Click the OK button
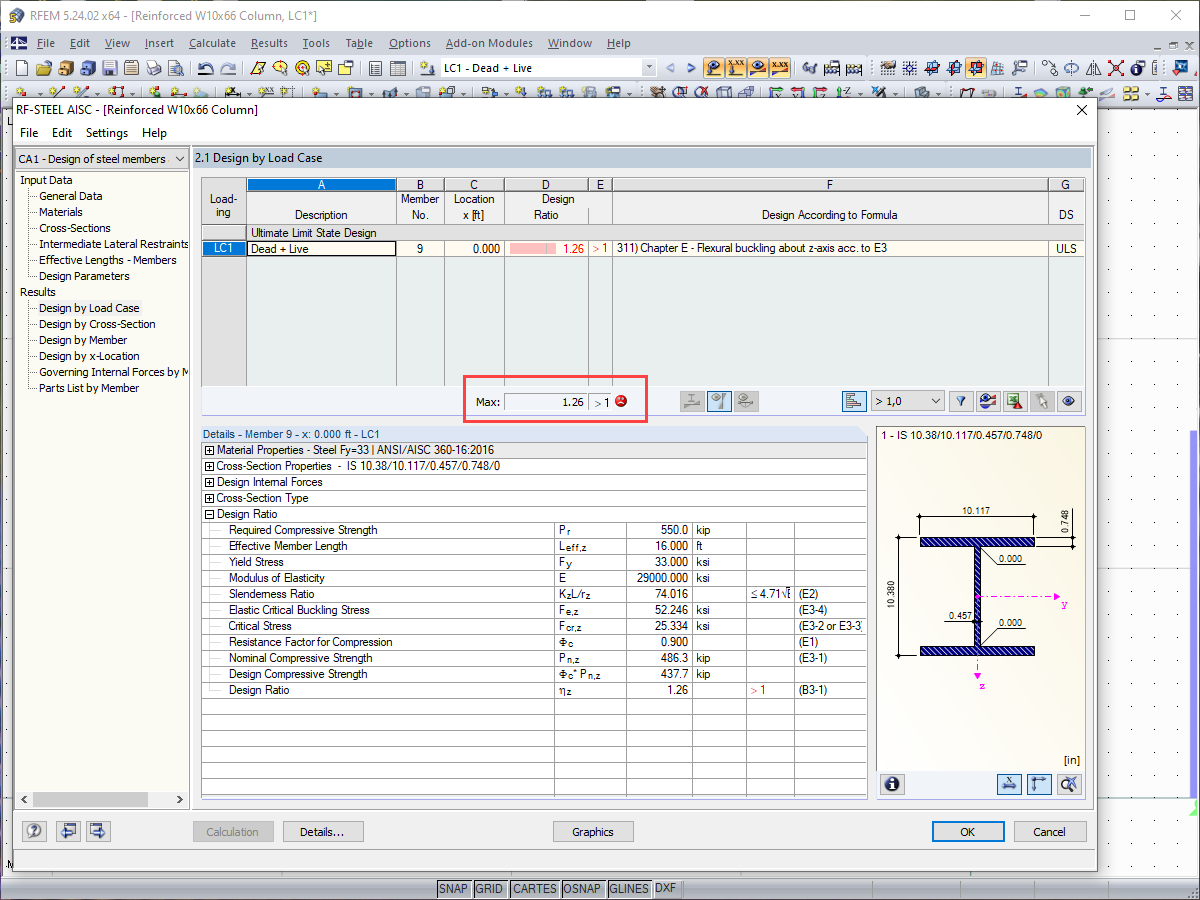The height and width of the screenshot is (900, 1200). point(968,832)
